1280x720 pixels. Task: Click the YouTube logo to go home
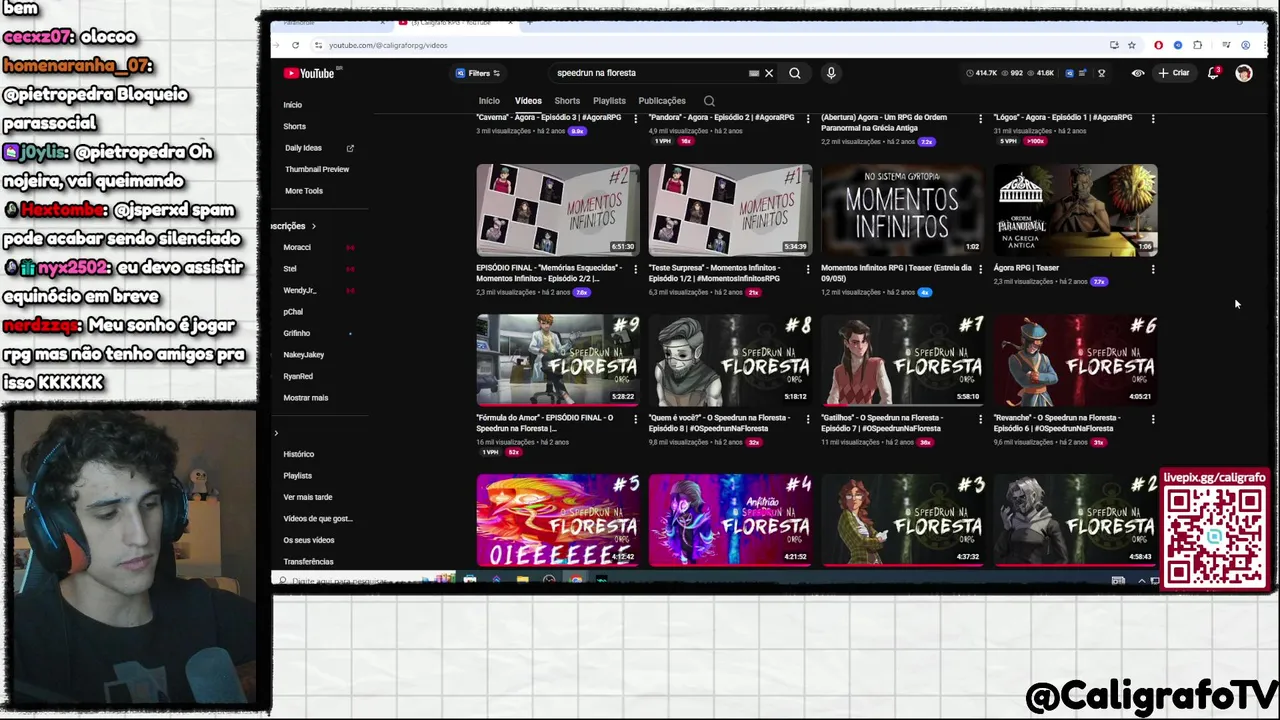[x=309, y=73]
